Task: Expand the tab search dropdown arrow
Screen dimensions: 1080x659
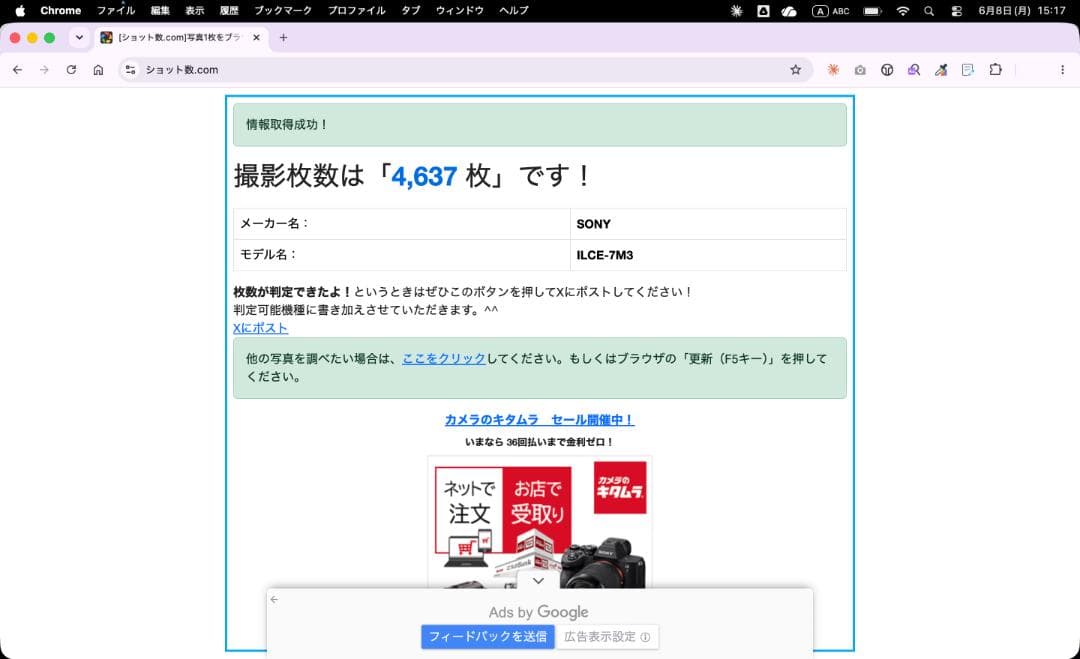Action: click(x=79, y=38)
